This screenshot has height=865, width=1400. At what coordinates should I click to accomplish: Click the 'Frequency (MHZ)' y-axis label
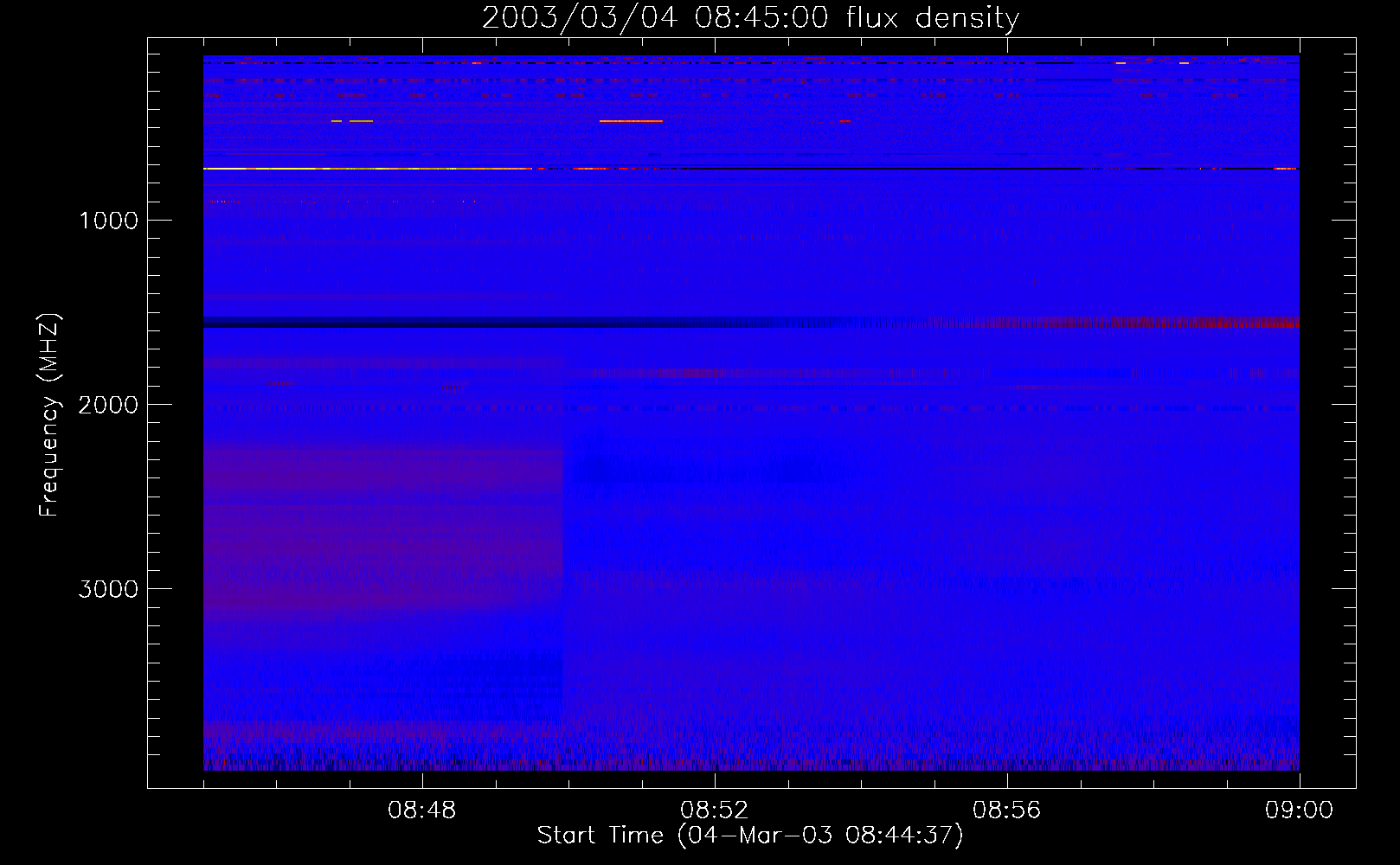tap(49, 415)
